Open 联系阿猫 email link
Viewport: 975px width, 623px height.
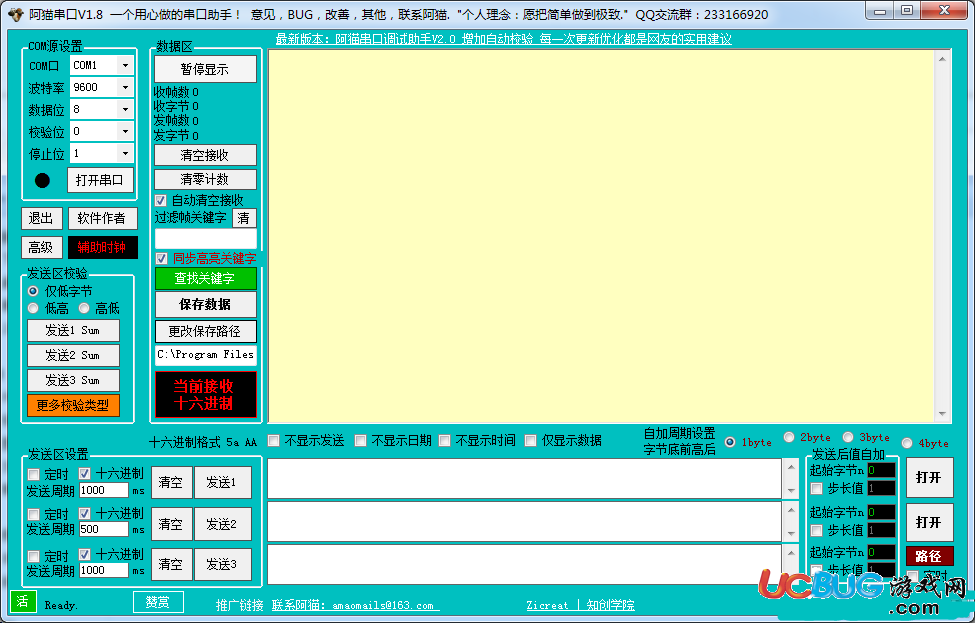[x=355, y=606]
